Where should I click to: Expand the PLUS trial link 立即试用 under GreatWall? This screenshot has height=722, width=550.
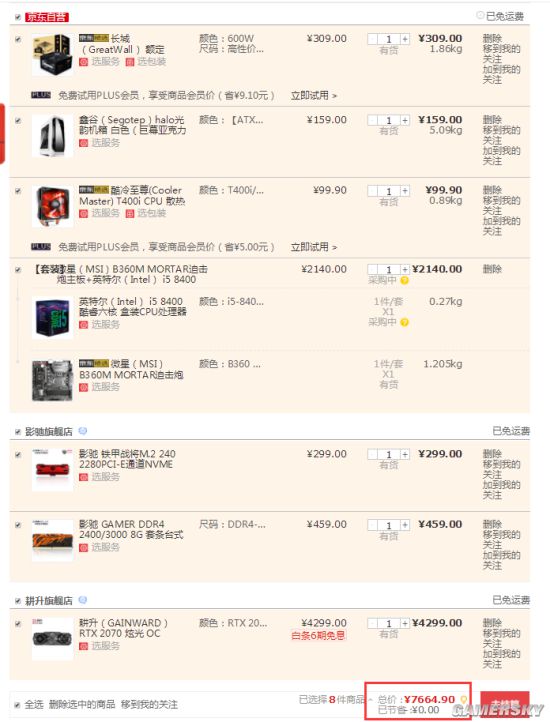pos(314,96)
